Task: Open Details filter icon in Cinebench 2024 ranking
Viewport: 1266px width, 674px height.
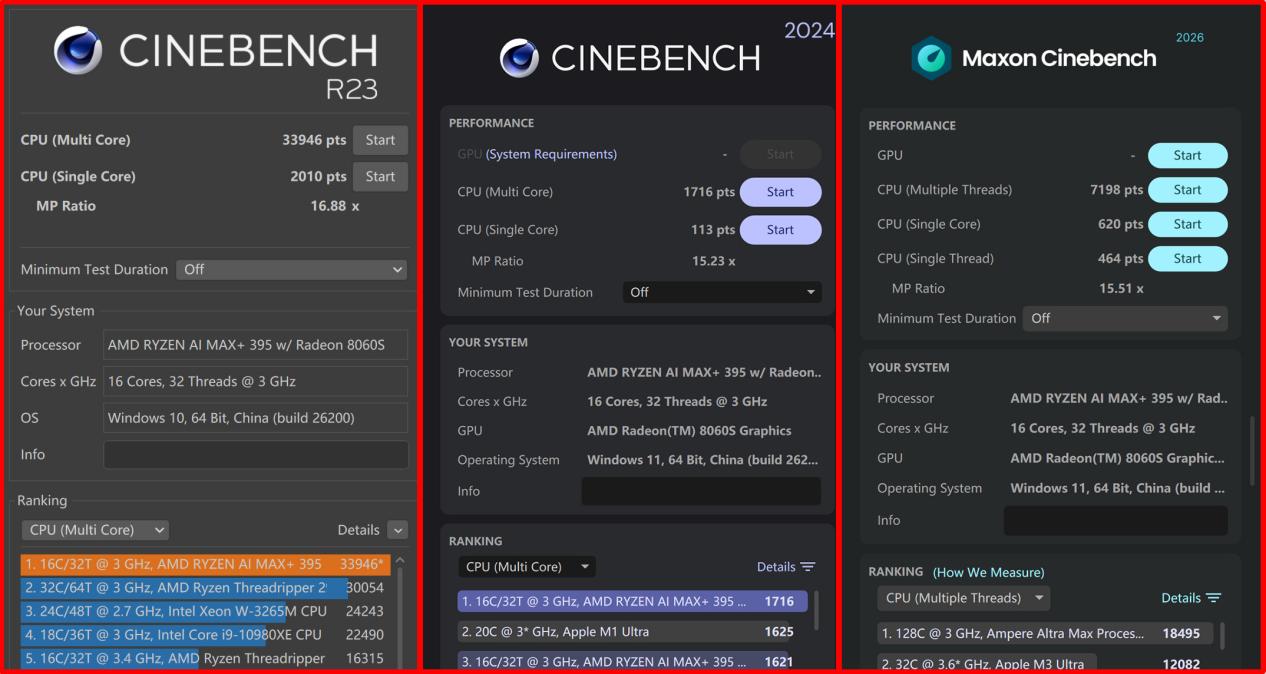Action: point(808,567)
